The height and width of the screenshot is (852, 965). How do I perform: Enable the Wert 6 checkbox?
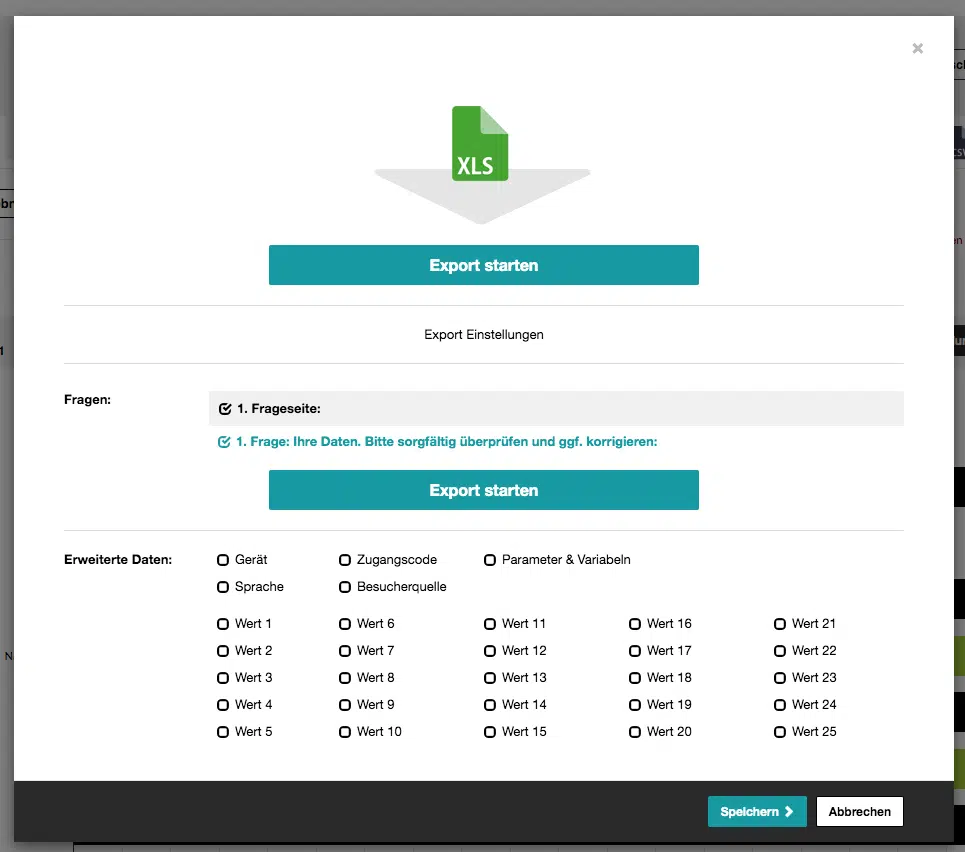click(345, 624)
